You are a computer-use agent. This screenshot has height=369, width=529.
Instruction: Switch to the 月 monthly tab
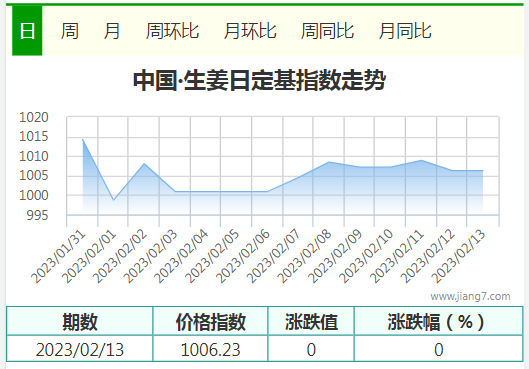[x=112, y=31]
